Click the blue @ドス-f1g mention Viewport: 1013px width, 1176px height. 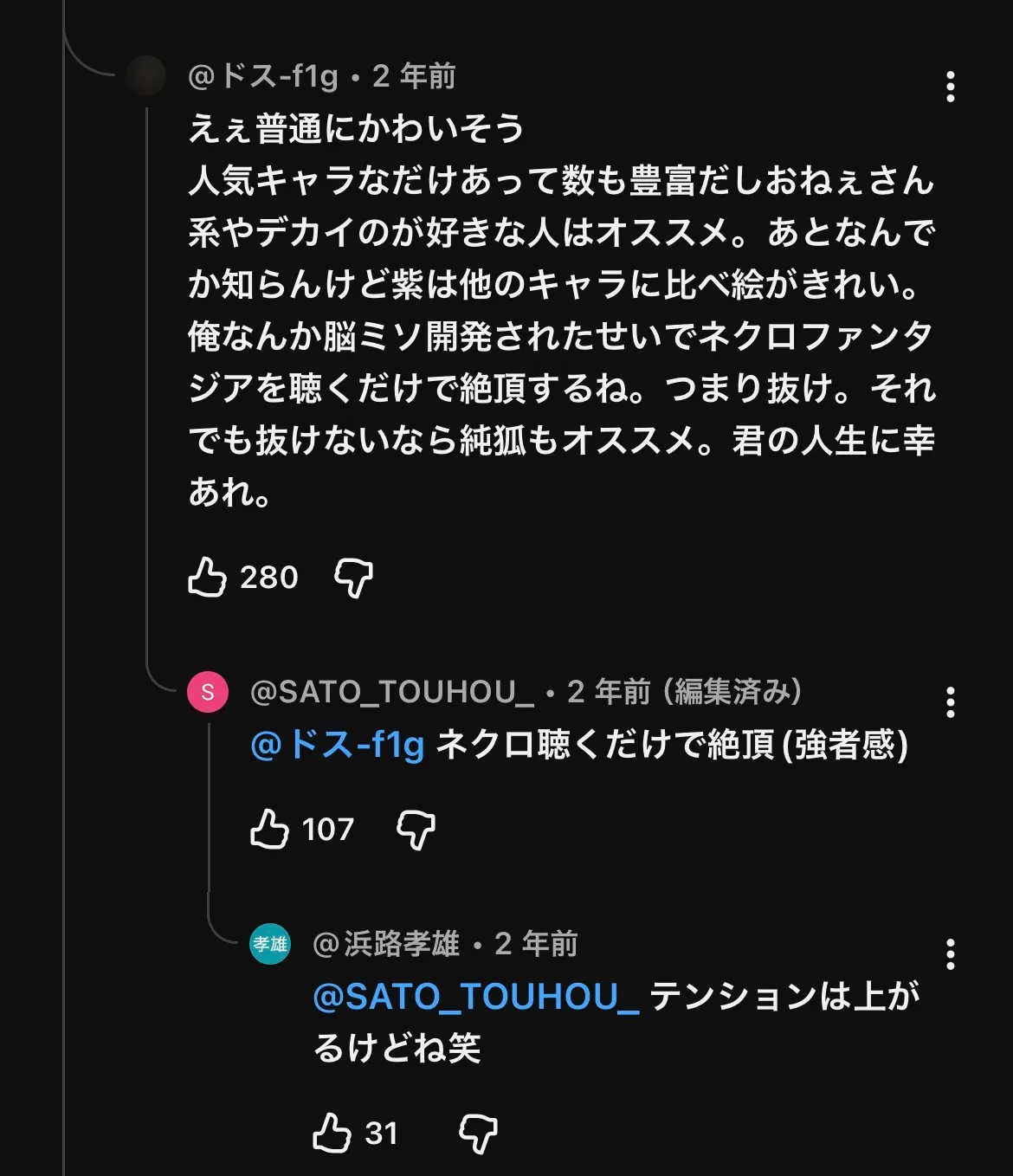pyautogui.click(x=338, y=745)
